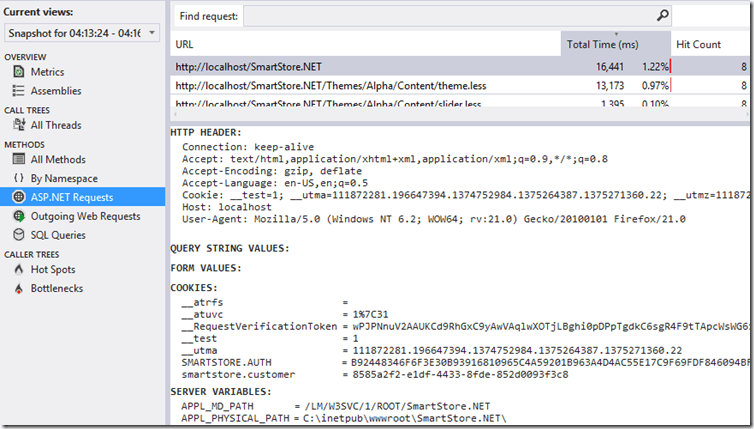Select the http://localhost/SmartStore.NET request row
This screenshot has height=429, width=754.
[460, 66]
